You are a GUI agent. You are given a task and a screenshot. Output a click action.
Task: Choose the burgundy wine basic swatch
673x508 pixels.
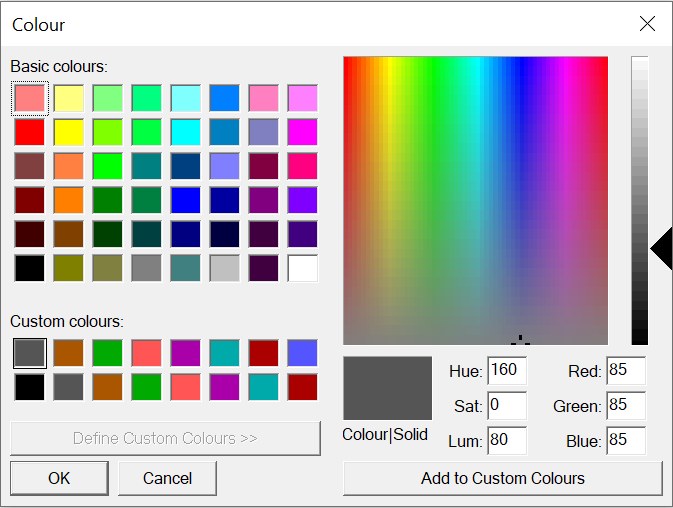tap(264, 166)
